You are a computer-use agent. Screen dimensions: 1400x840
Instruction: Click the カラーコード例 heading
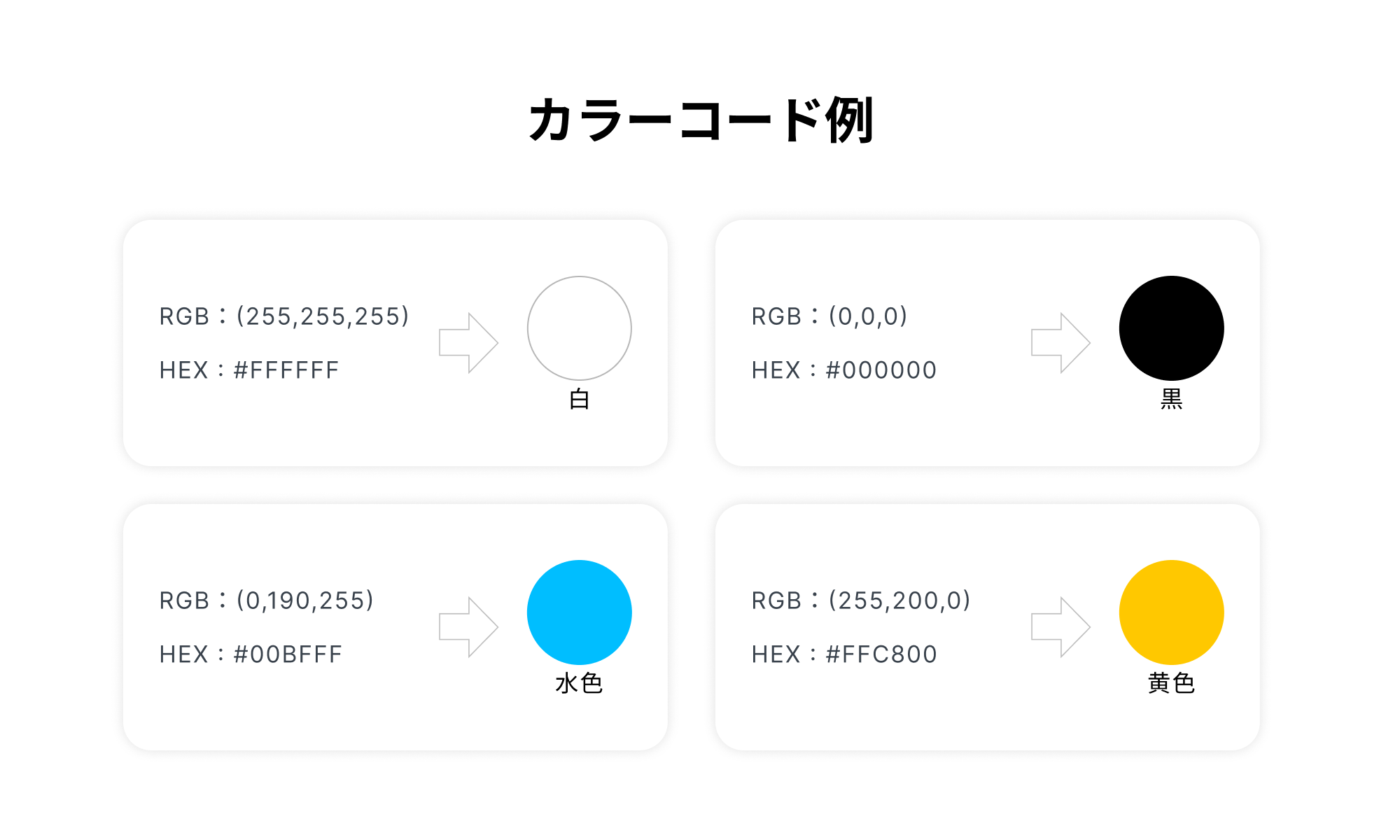701,120
